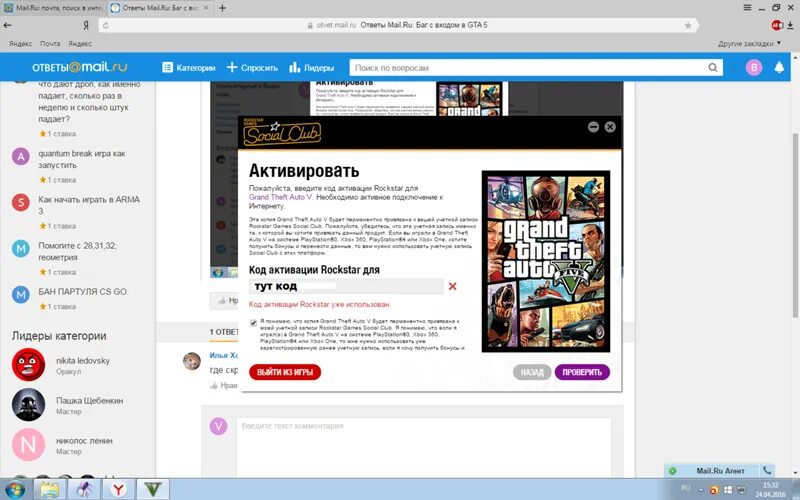Image resolution: width=800 pixels, height=500 pixels.
Task: Open the Windows Start menu
Action: [x=14, y=490]
